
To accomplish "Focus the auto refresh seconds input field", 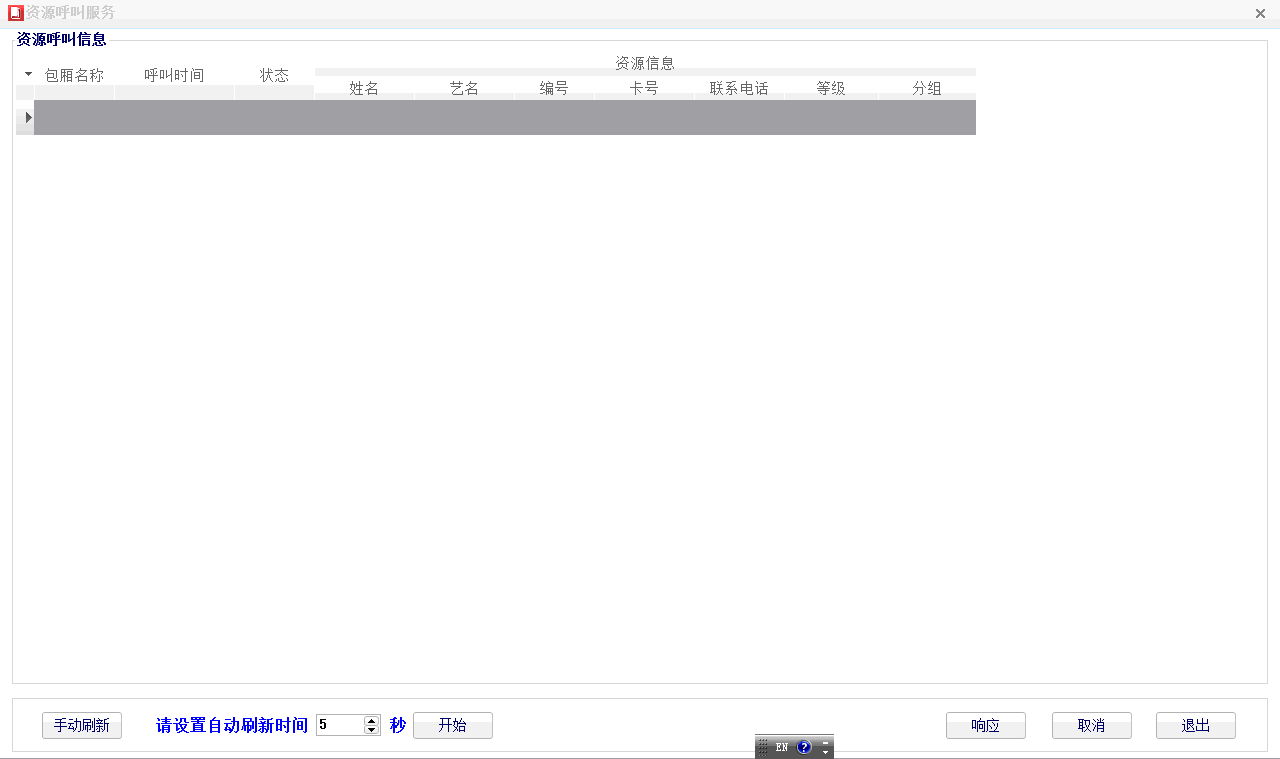I will click(340, 725).
